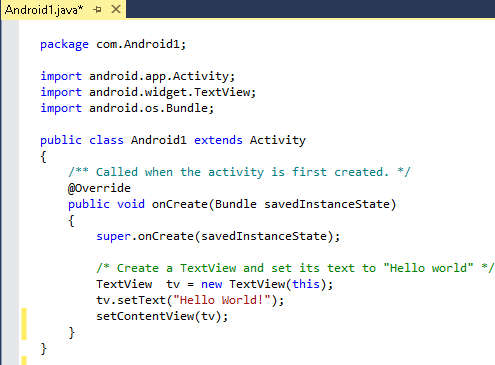Click the 'this' keyword in the TextView constructor
Image resolution: width=495 pixels, height=365 pixels.
pyautogui.click(x=306, y=284)
